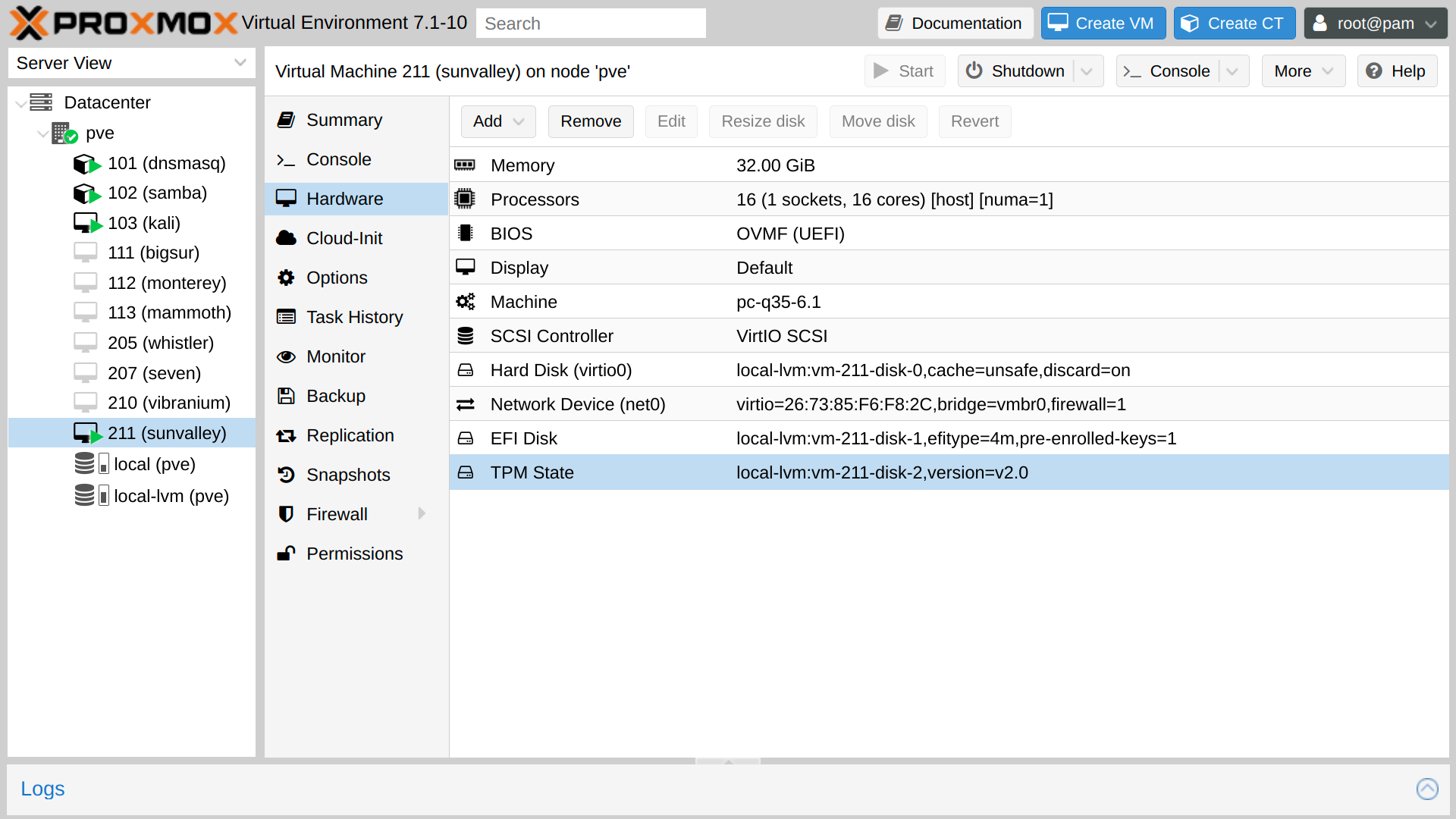This screenshot has width=1456, height=819.
Task: Click the local-lvm (pve) storage icon
Action: pyautogui.click(x=92, y=496)
